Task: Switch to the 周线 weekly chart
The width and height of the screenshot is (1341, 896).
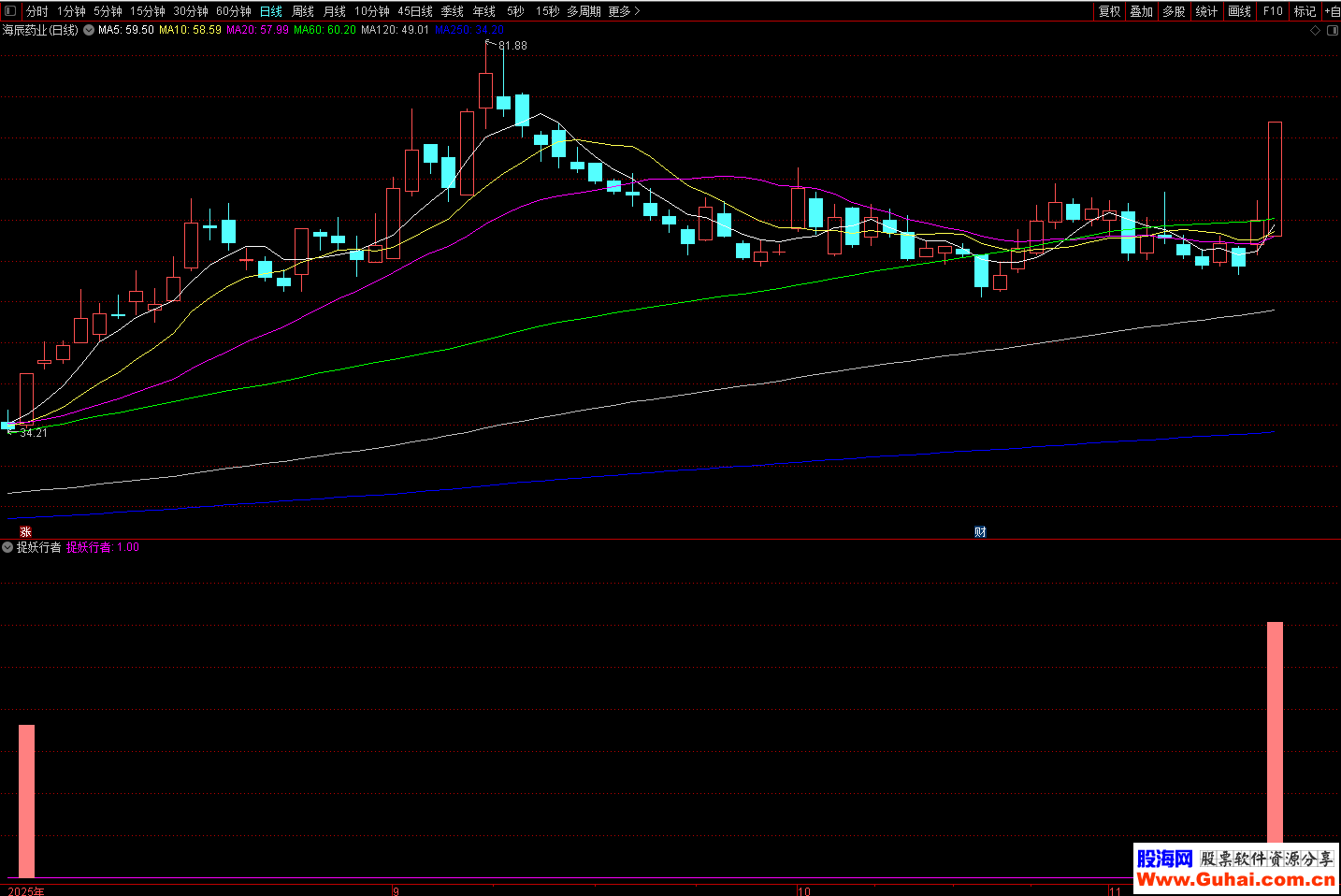Action: point(303,11)
